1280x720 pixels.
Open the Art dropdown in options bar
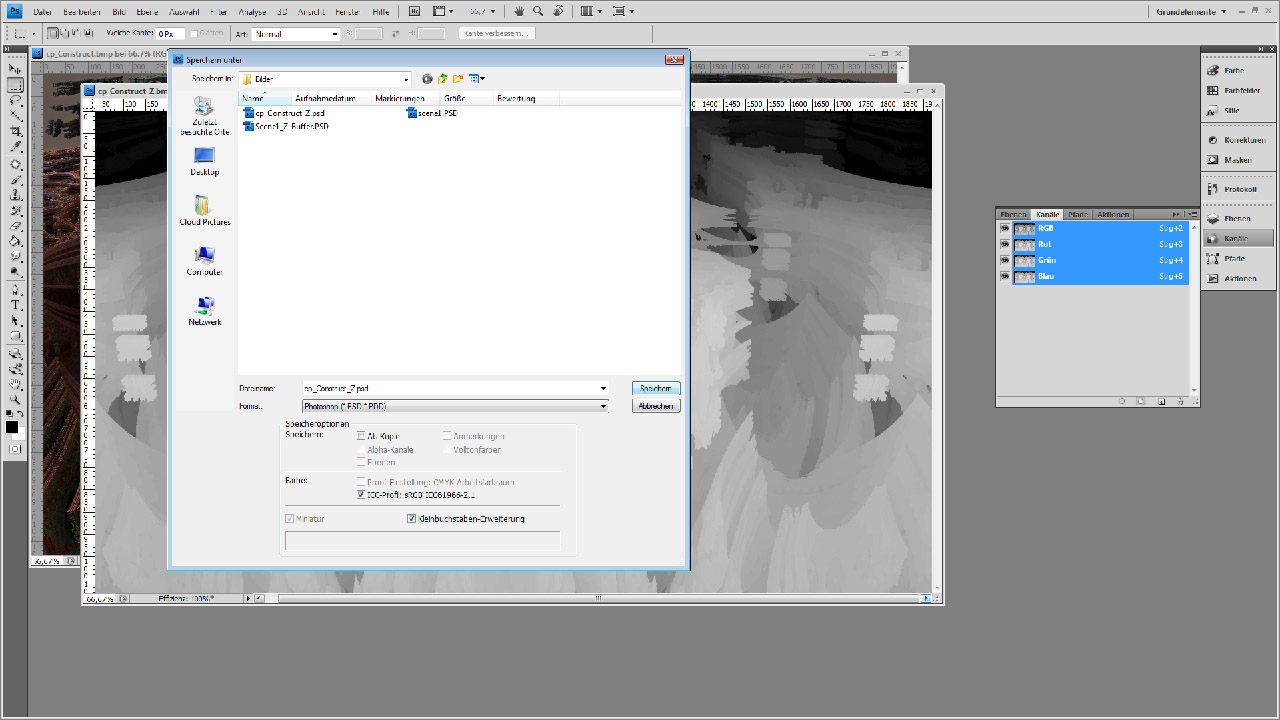coord(335,34)
